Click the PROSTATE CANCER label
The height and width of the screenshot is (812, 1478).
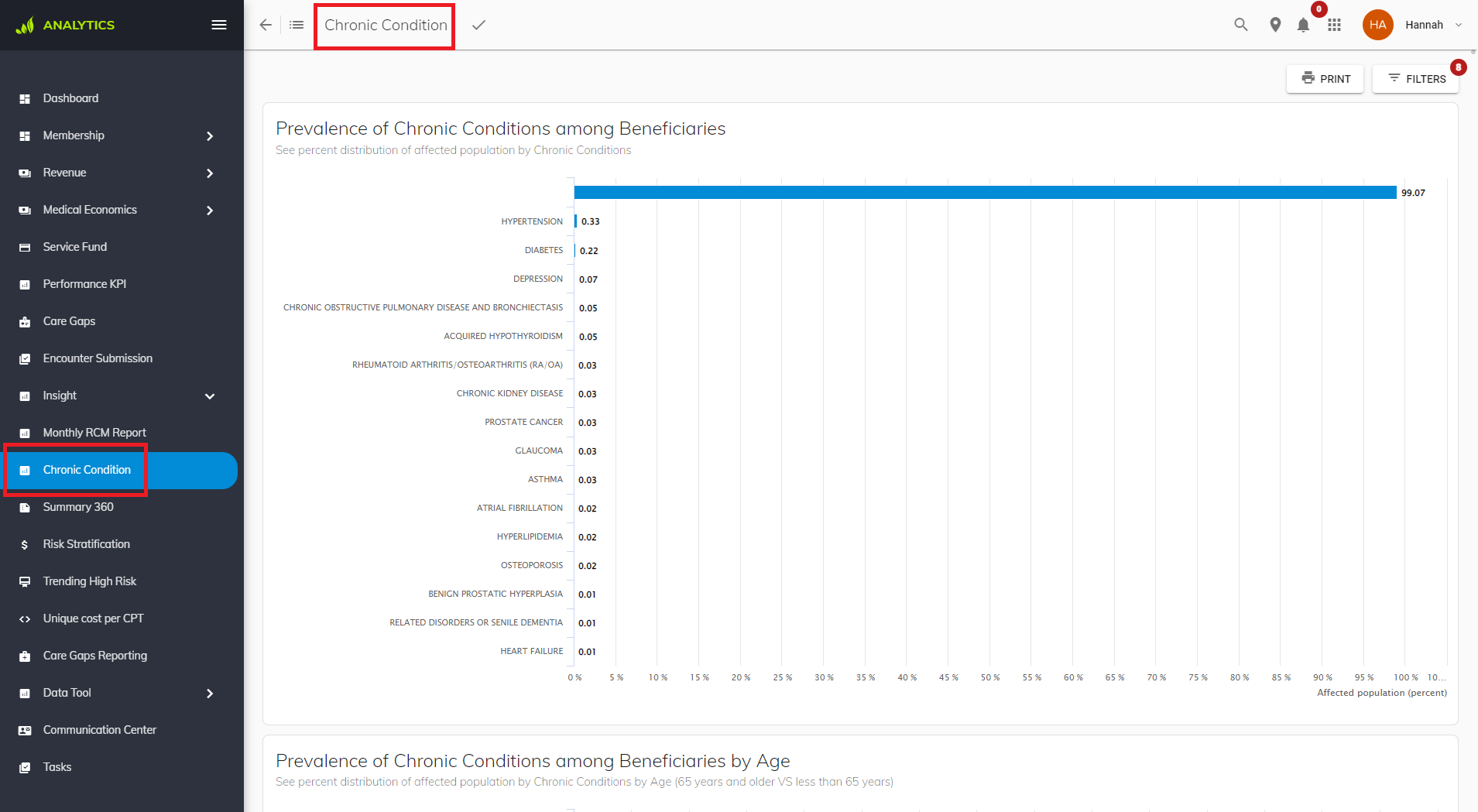523,422
